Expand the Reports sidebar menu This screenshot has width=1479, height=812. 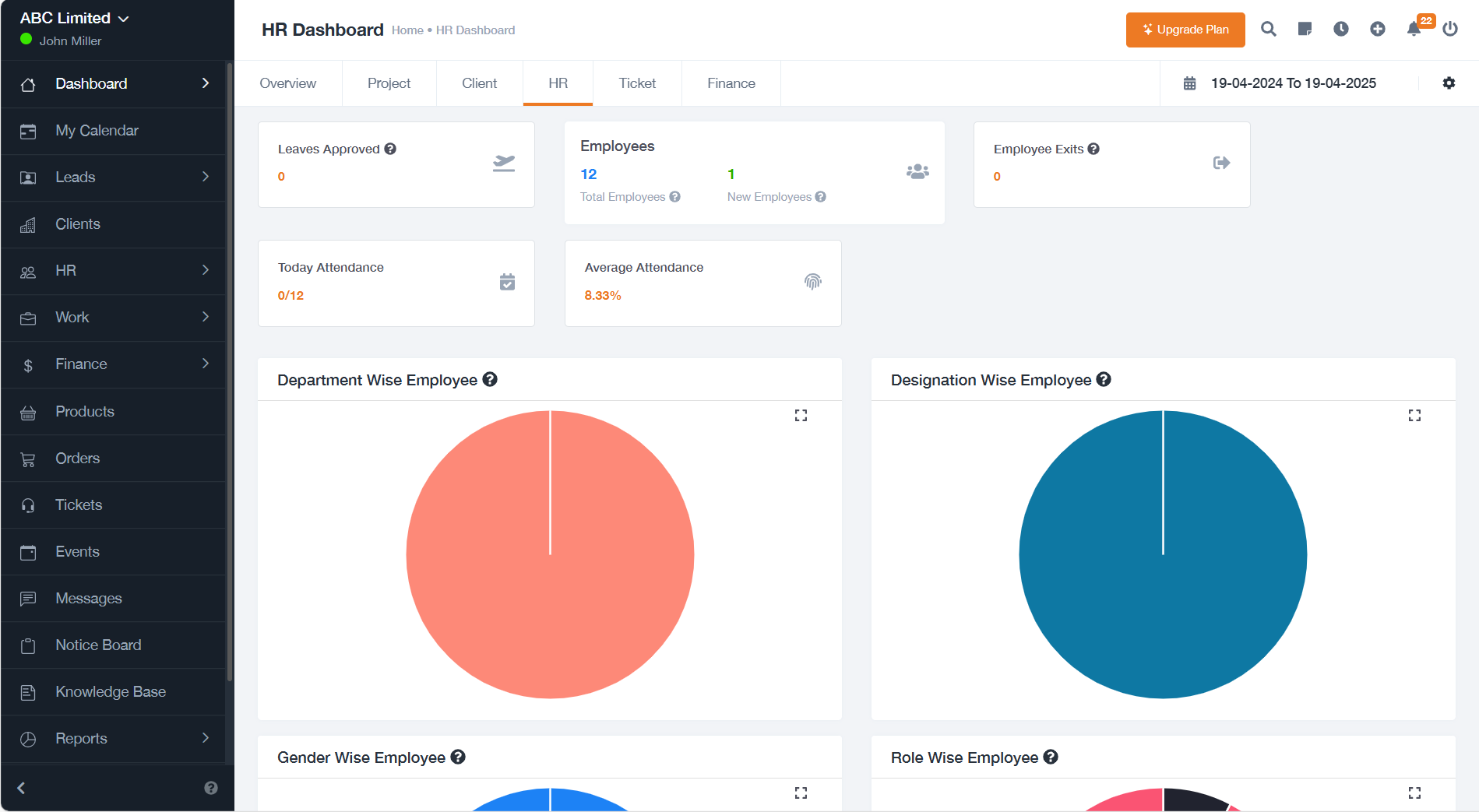[117, 739]
